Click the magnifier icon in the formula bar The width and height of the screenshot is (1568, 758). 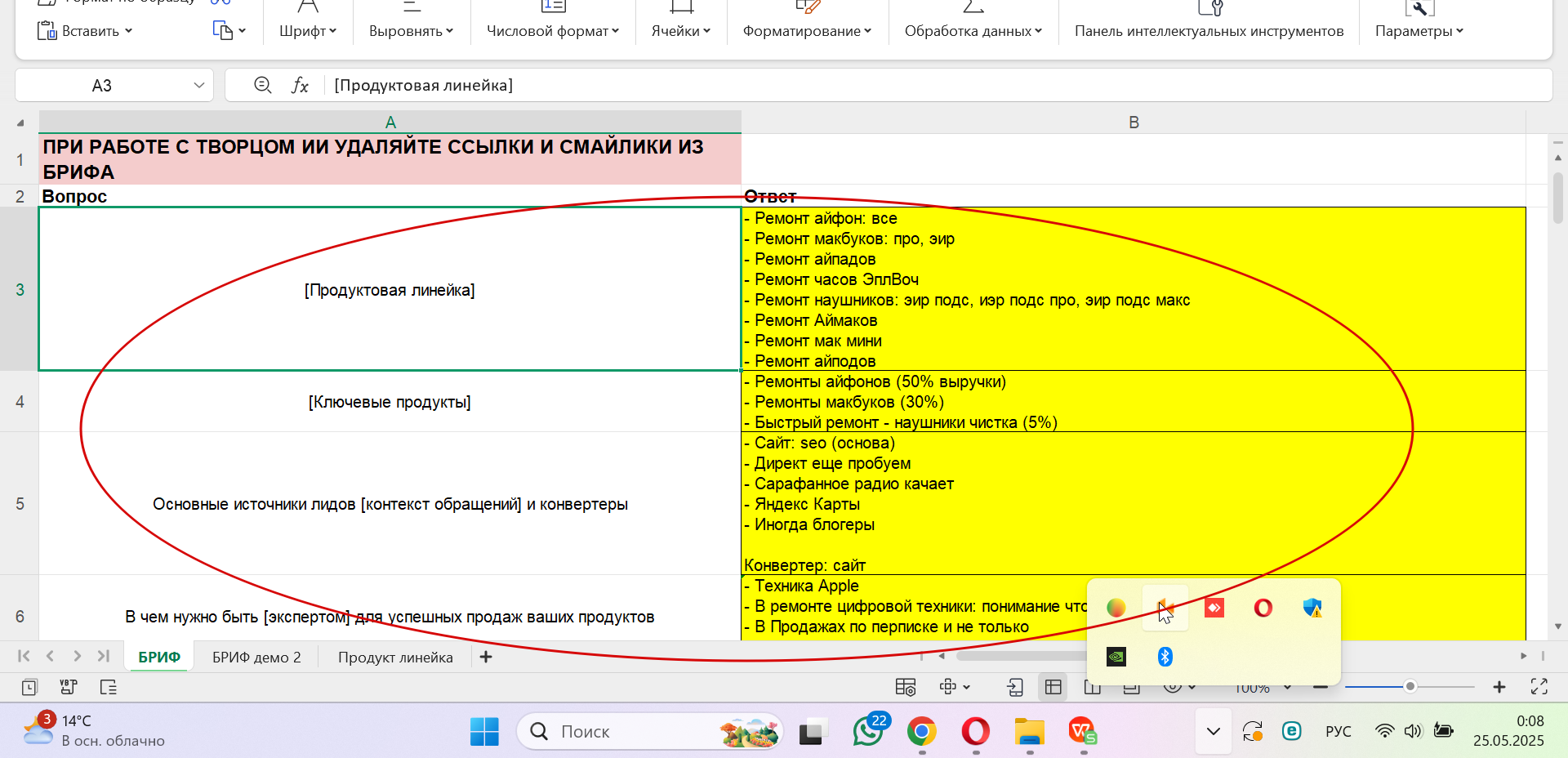[x=262, y=85]
